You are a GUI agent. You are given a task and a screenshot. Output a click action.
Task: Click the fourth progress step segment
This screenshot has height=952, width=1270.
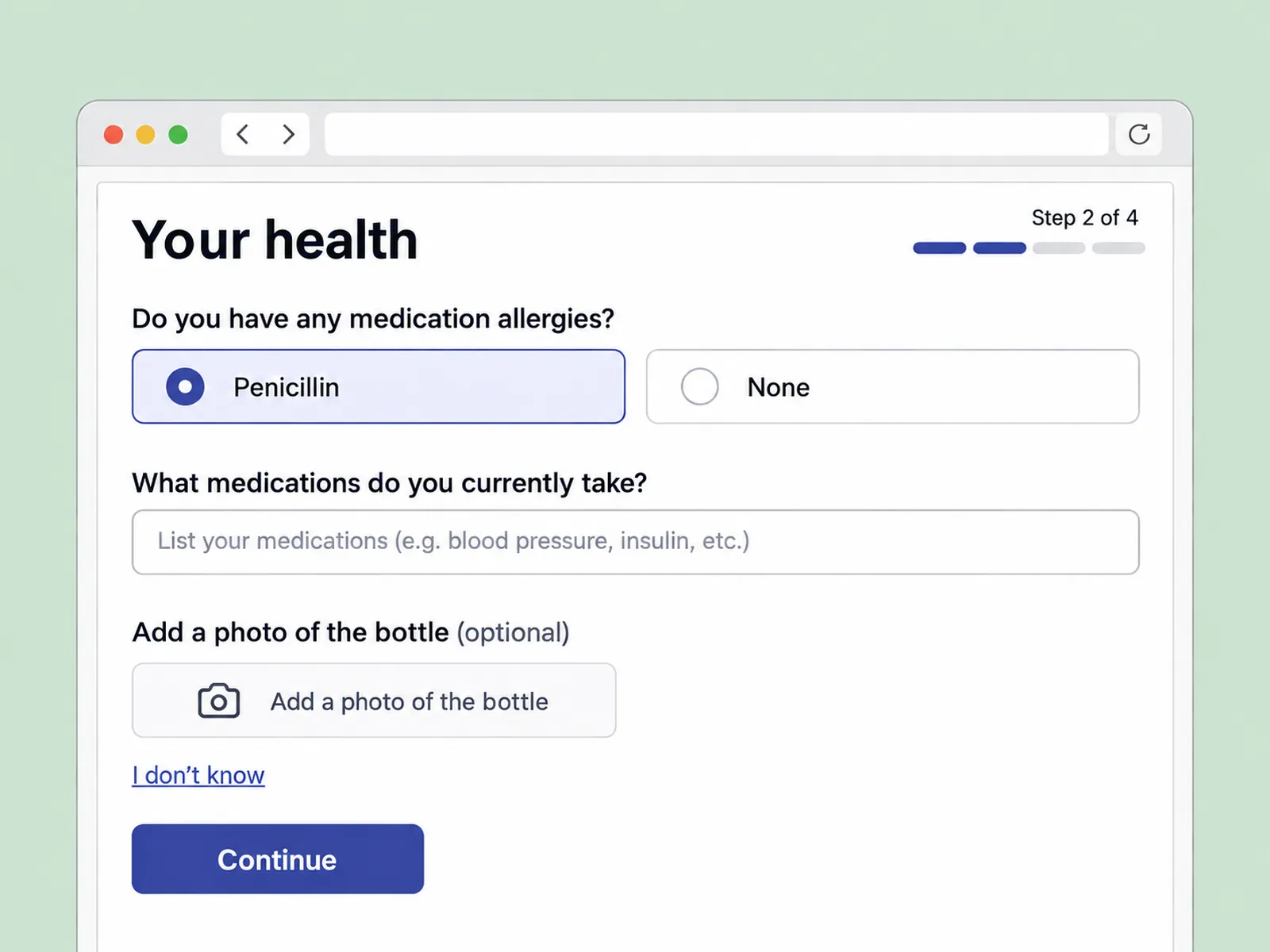pos(1118,248)
